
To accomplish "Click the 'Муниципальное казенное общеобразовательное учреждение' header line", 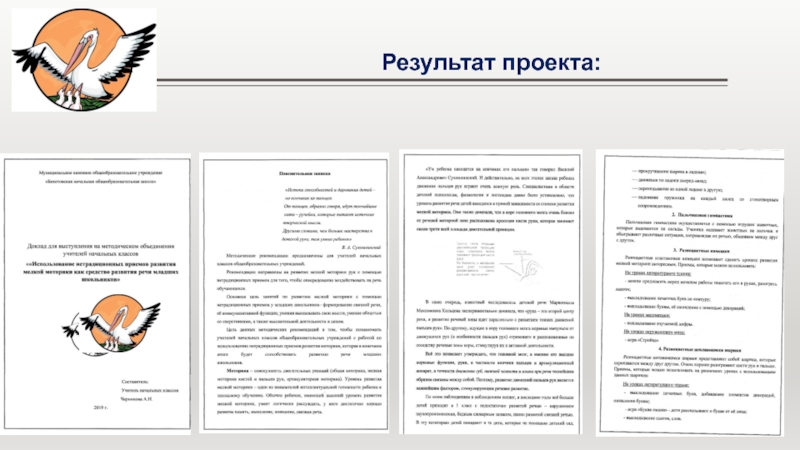I will 101,173.
